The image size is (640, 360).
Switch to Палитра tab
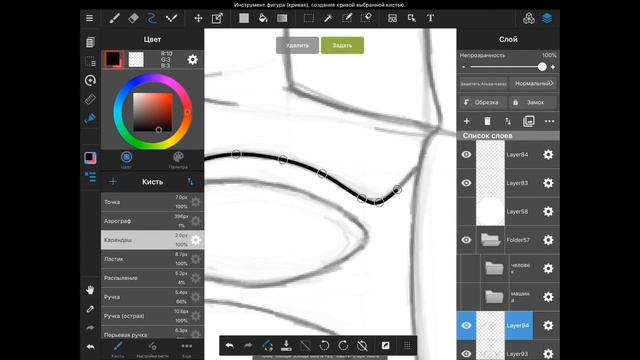[x=178, y=160]
